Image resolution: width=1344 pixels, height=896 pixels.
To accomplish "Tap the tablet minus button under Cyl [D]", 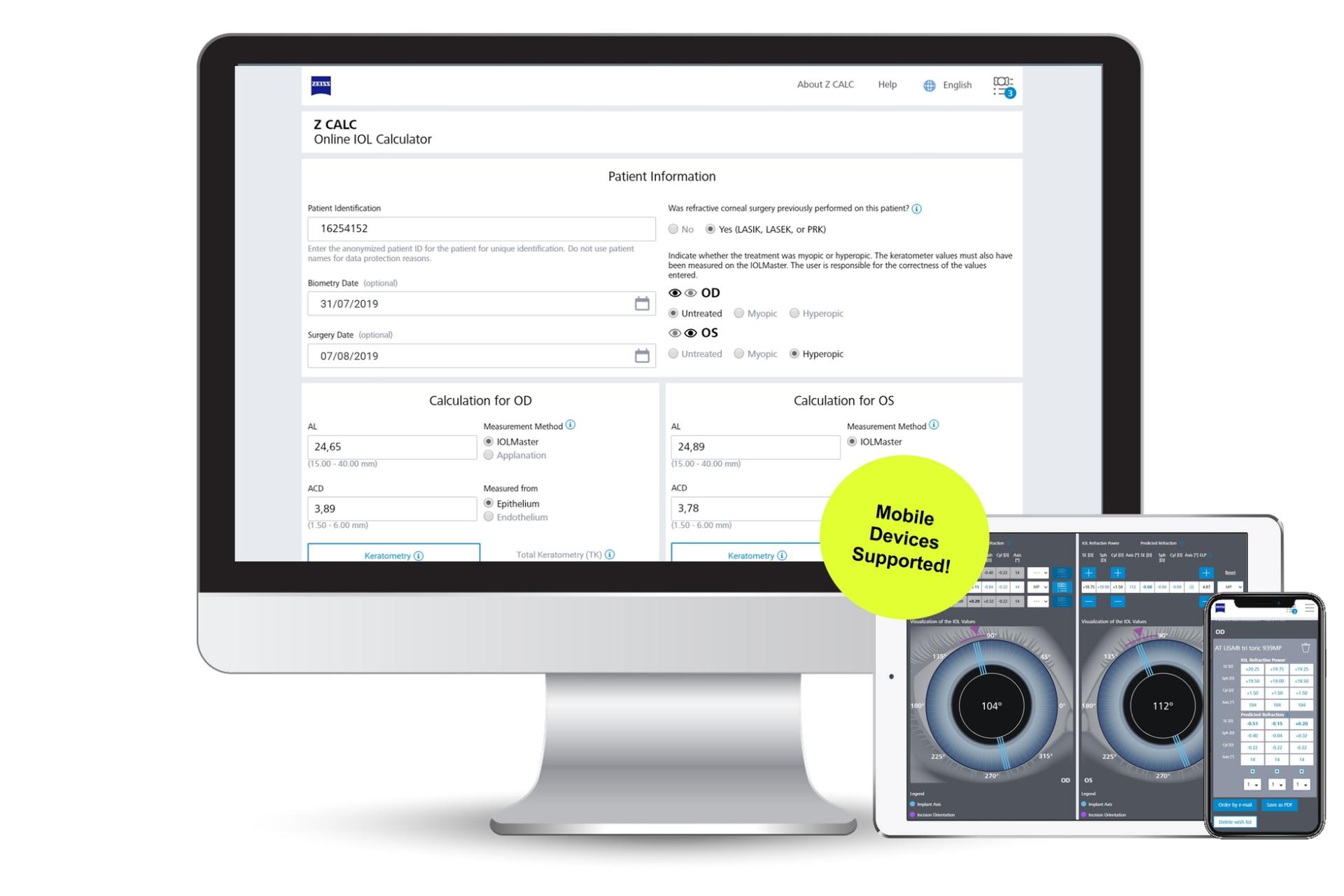I will click(x=1118, y=601).
